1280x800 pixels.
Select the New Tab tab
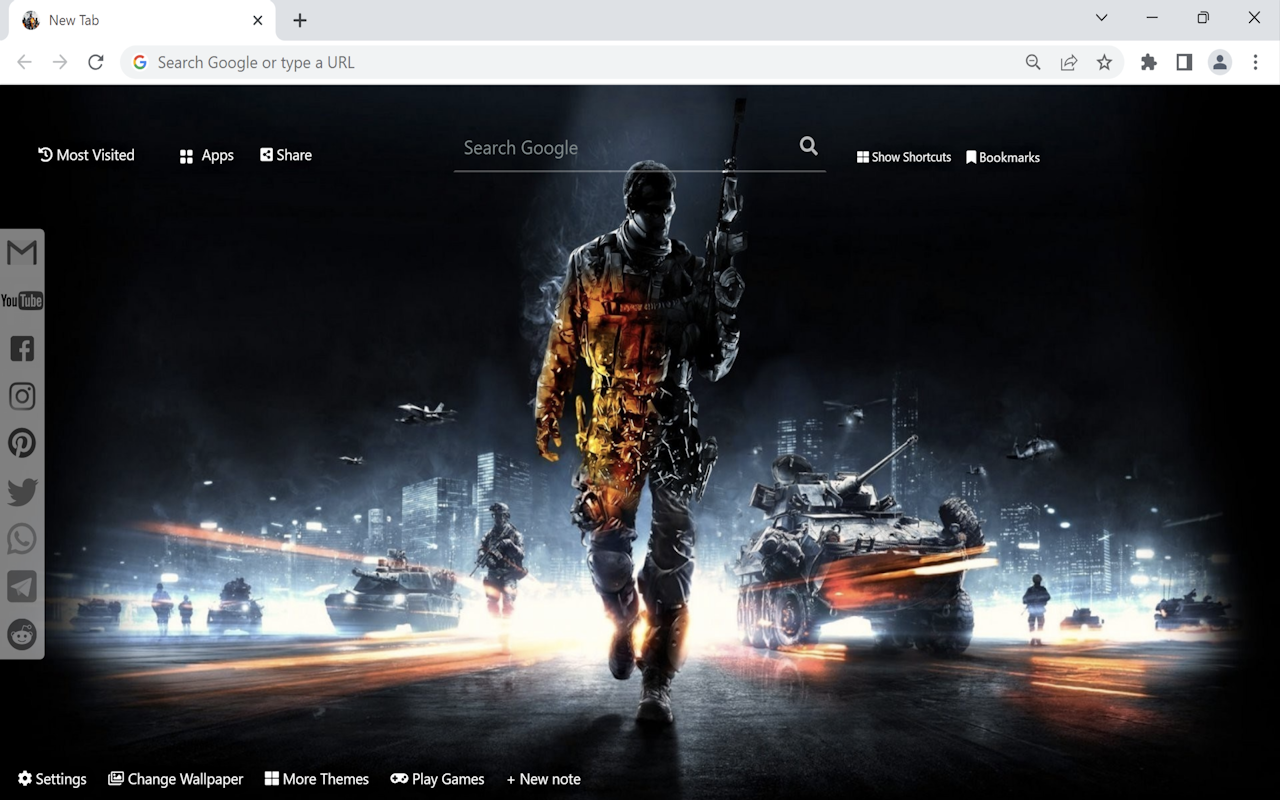coord(140,21)
